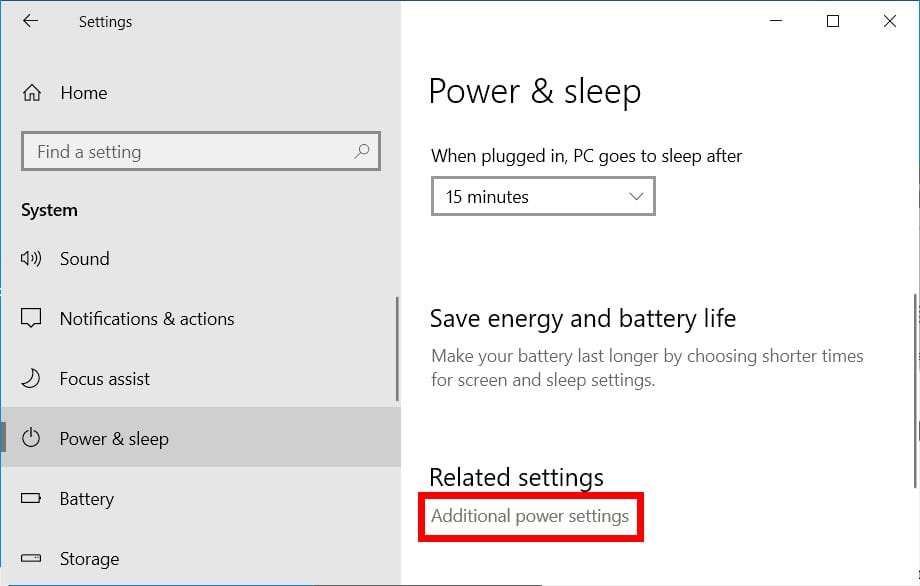Click the Sound speaker icon
The height and width of the screenshot is (586, 920).
[31, 259]
